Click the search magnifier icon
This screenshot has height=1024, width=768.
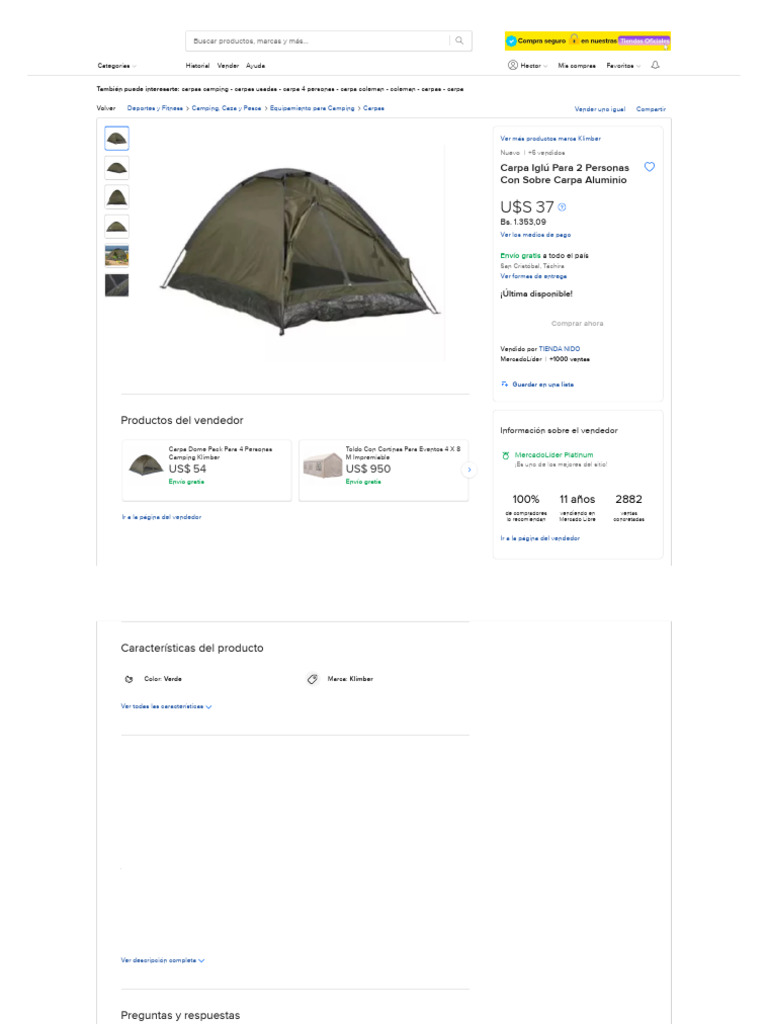click(x=459, y=41)
